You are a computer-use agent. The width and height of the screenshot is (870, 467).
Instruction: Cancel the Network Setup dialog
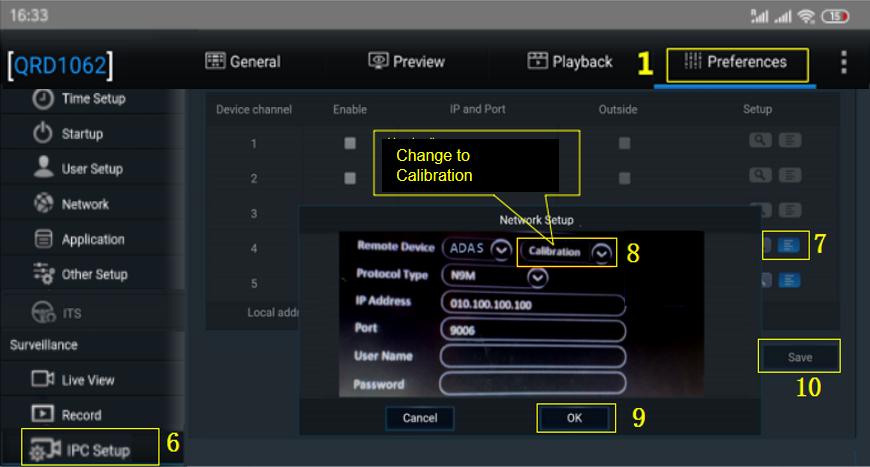(x=420, y=418)
